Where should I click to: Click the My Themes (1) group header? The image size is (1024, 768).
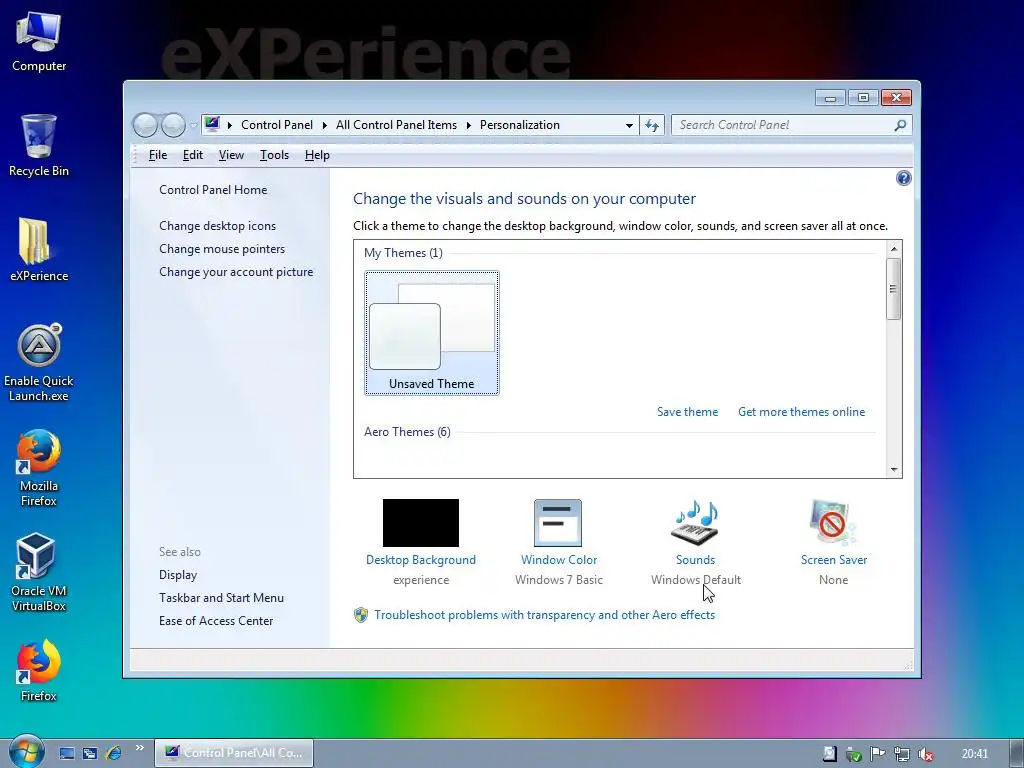point(403,253)
